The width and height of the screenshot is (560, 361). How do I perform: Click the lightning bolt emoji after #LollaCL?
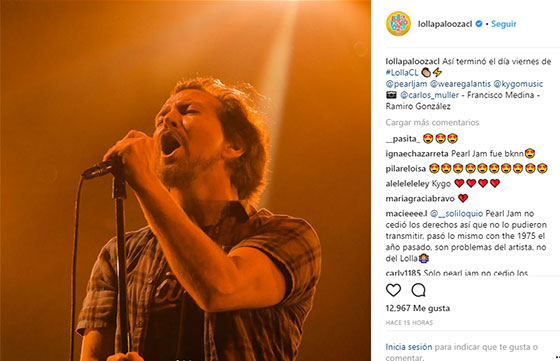(437, 72)
